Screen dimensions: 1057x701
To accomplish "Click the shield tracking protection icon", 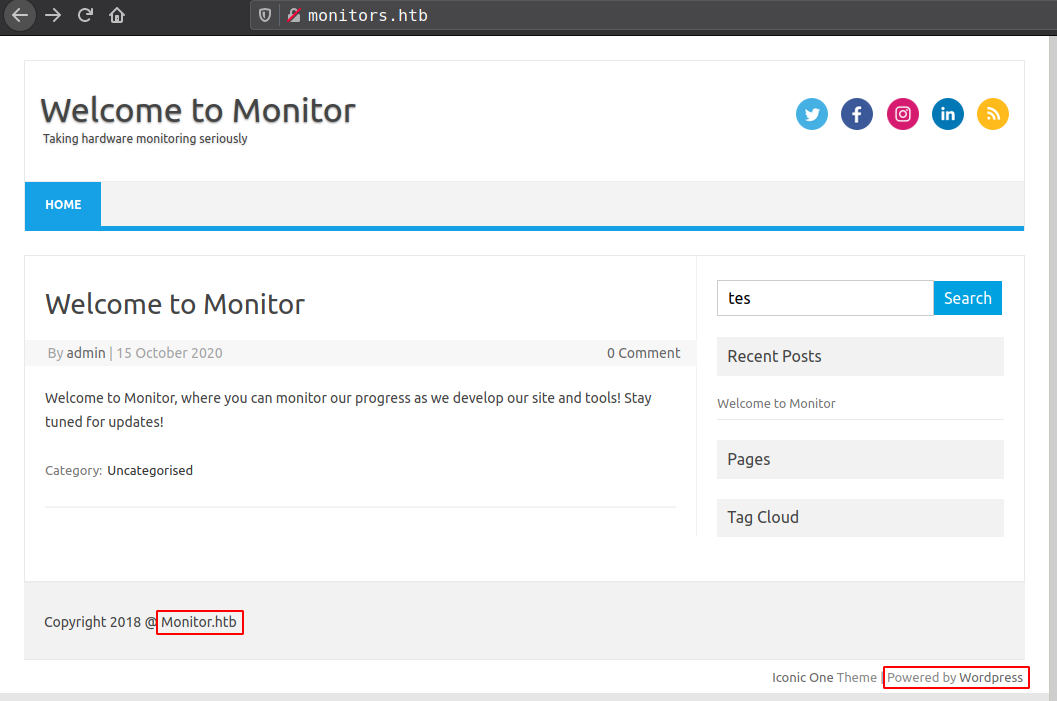I will point(265,15).
